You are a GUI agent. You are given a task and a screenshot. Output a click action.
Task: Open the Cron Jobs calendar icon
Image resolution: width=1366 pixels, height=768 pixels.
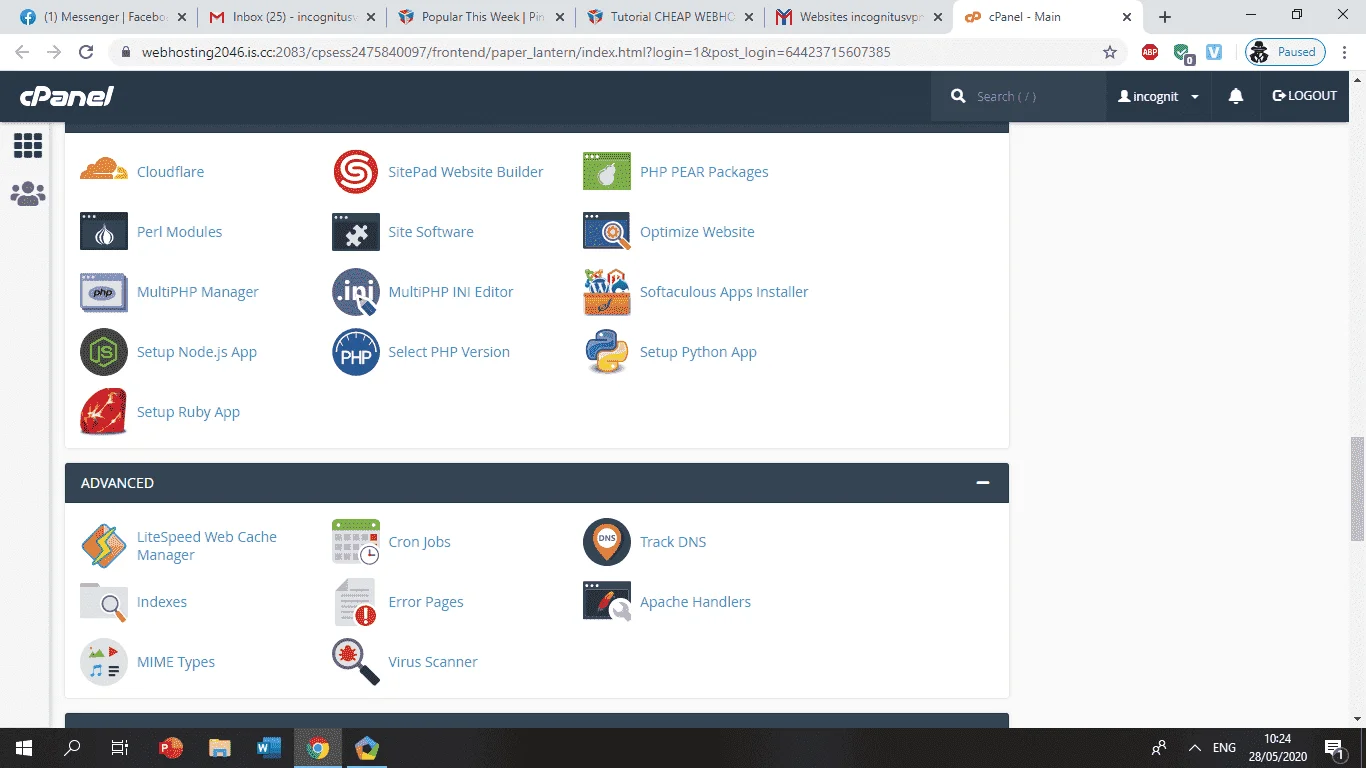[356, 542]
